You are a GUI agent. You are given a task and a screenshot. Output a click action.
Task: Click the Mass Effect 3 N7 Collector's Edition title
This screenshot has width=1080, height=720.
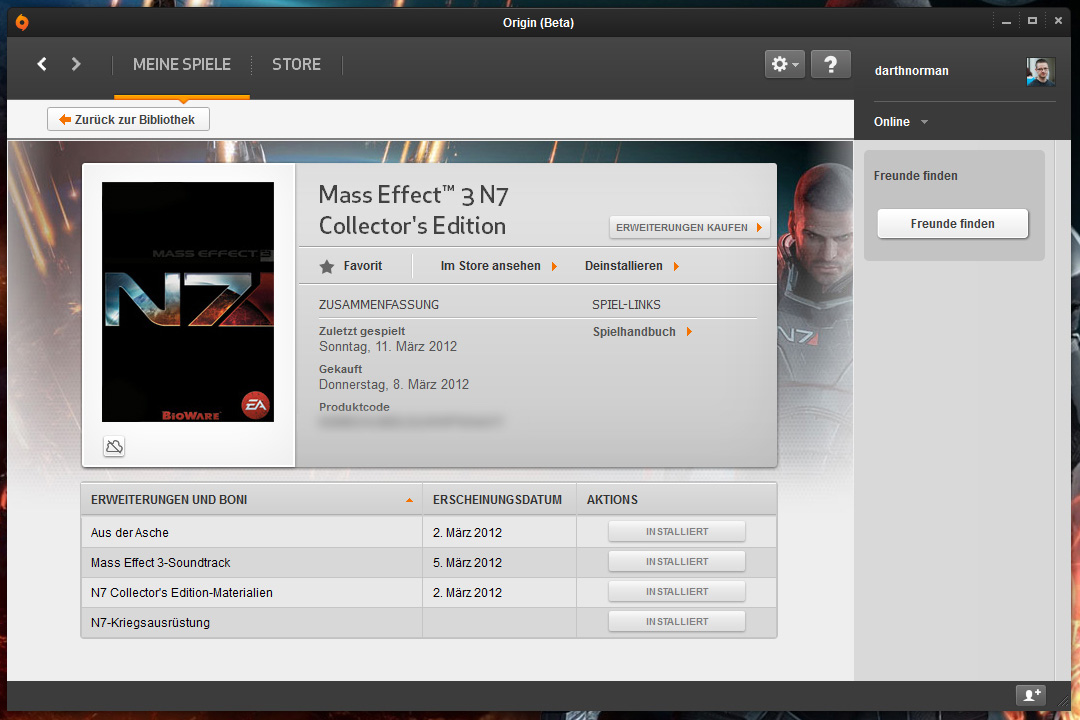[413, 210]
